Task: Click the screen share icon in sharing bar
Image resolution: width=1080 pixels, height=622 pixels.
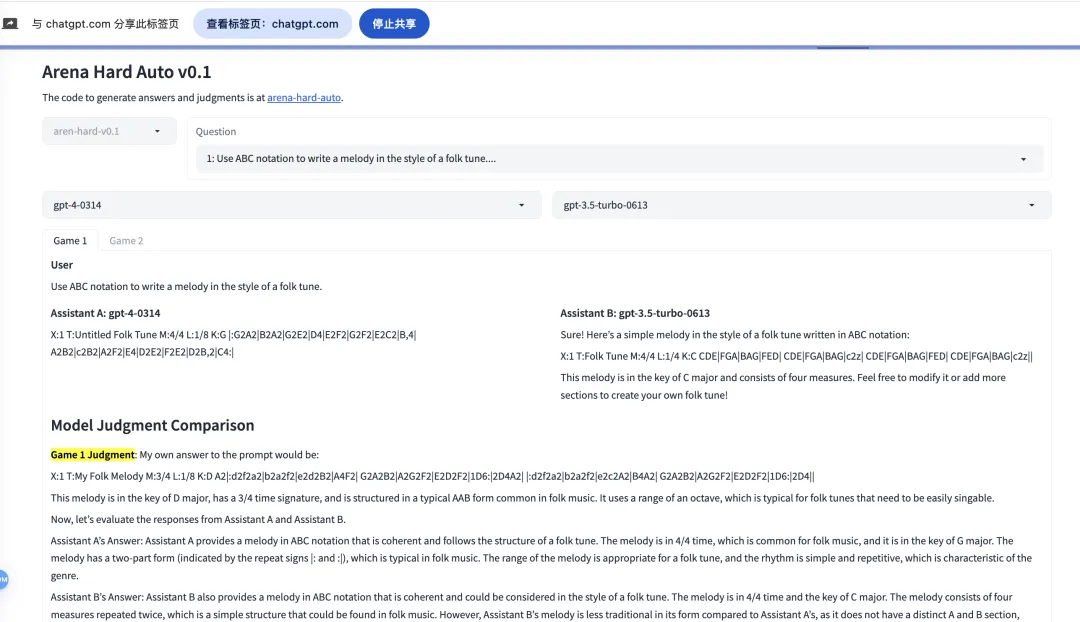Action: point(10,23)
